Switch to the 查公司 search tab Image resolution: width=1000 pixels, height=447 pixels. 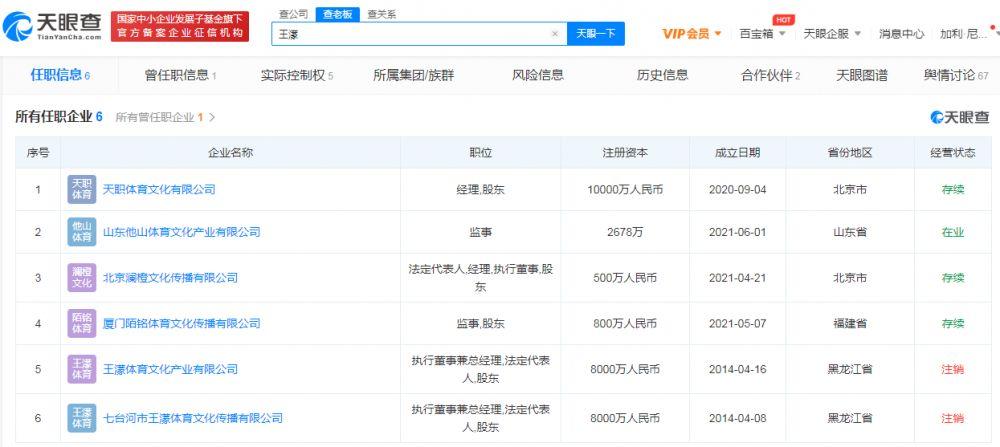(x=294, y=14)
